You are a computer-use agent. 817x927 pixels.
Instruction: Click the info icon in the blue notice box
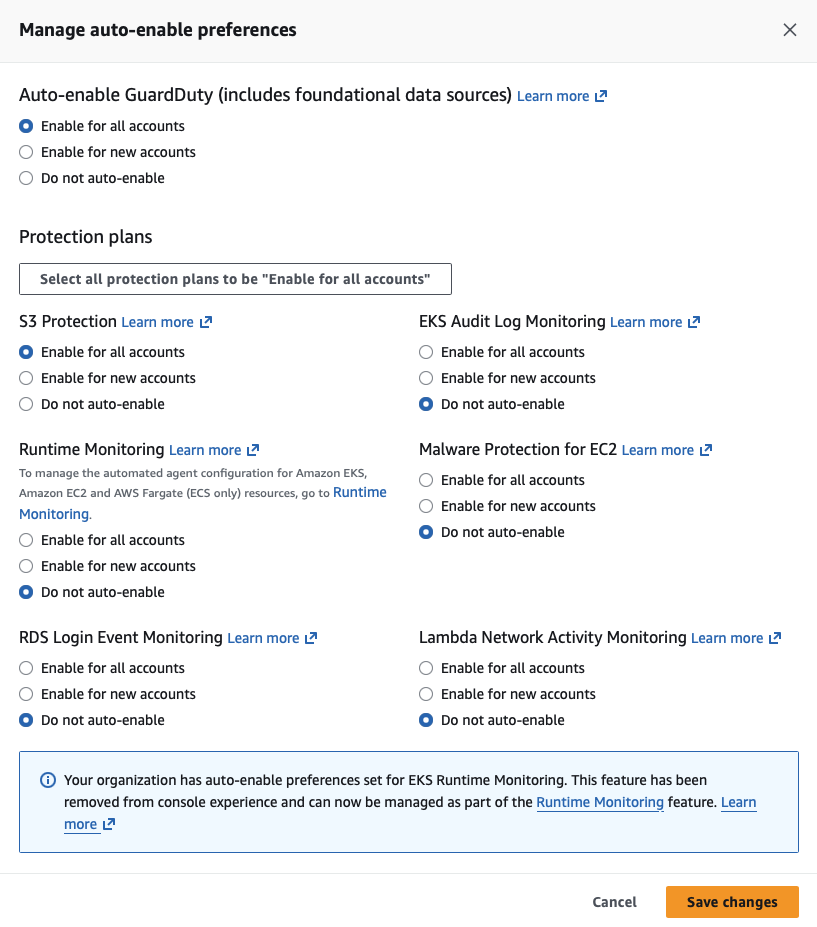(x=47, y=780)
